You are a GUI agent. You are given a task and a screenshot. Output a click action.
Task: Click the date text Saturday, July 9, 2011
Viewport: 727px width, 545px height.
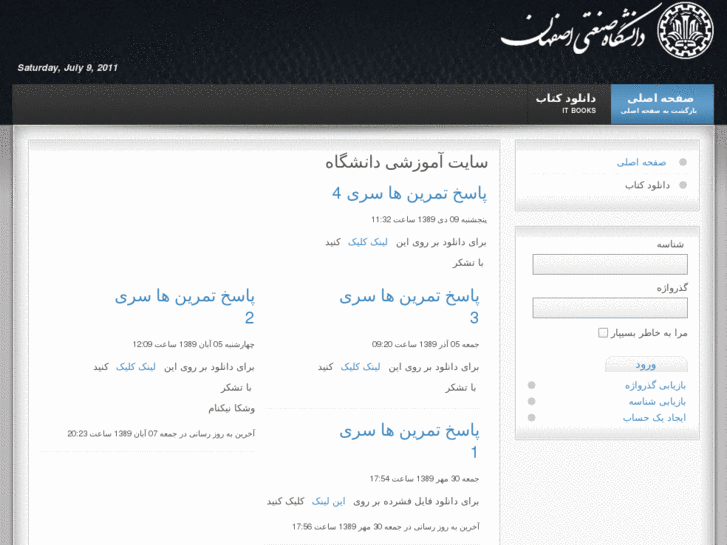click(68, 68)
